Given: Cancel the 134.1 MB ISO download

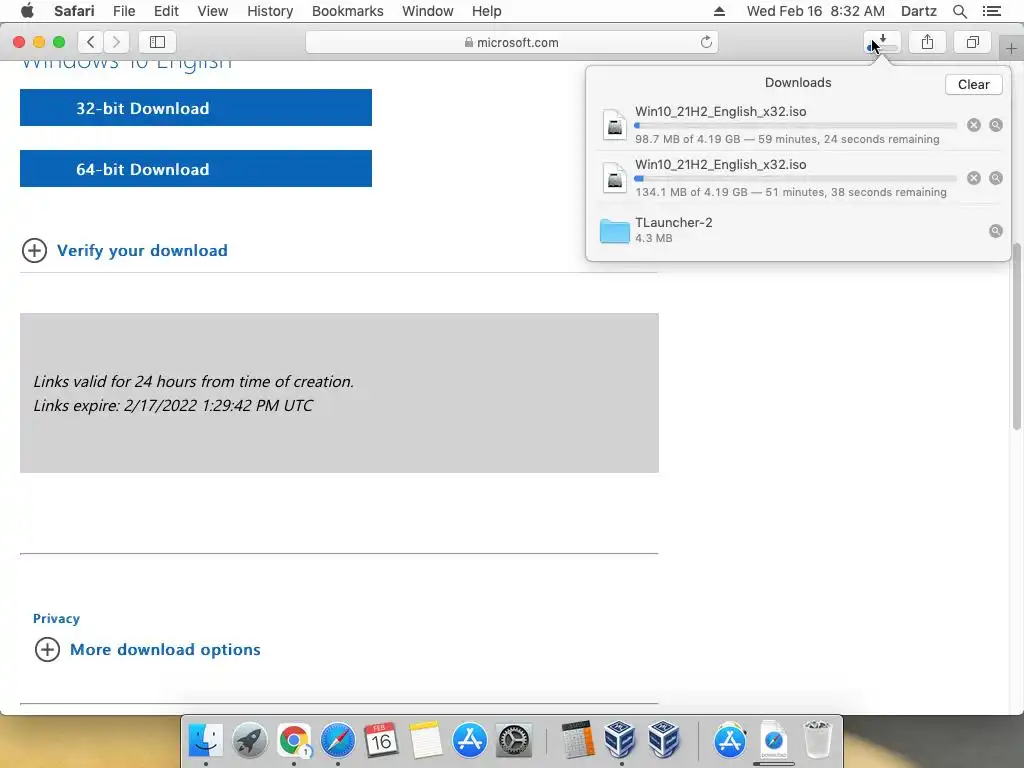Looking at the screenshot, I should pos(974,178).
